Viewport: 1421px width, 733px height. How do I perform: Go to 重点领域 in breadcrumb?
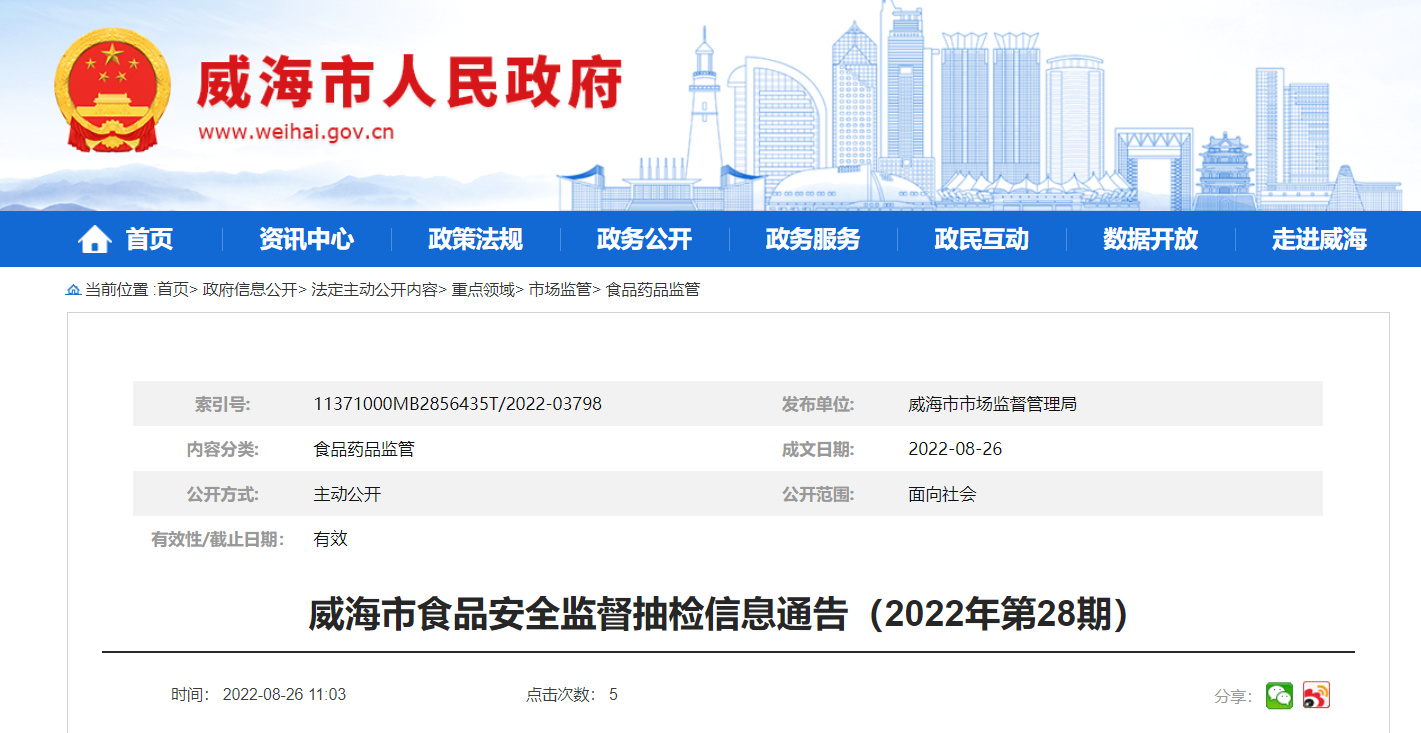coord(482,290)
